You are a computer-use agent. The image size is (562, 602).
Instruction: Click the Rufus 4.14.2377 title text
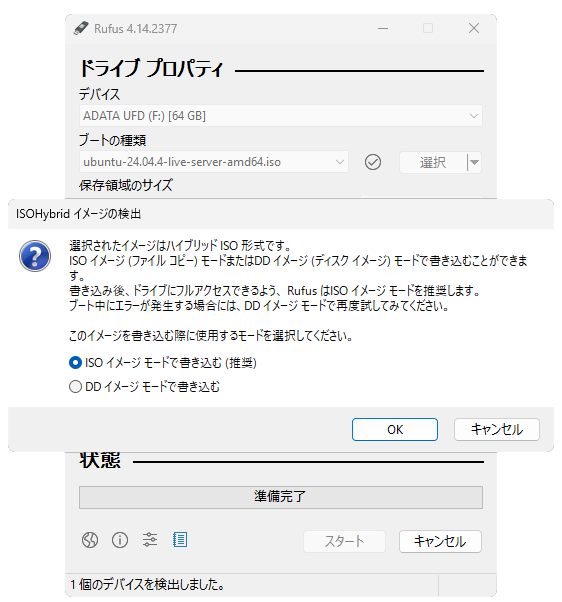point(136,29)
